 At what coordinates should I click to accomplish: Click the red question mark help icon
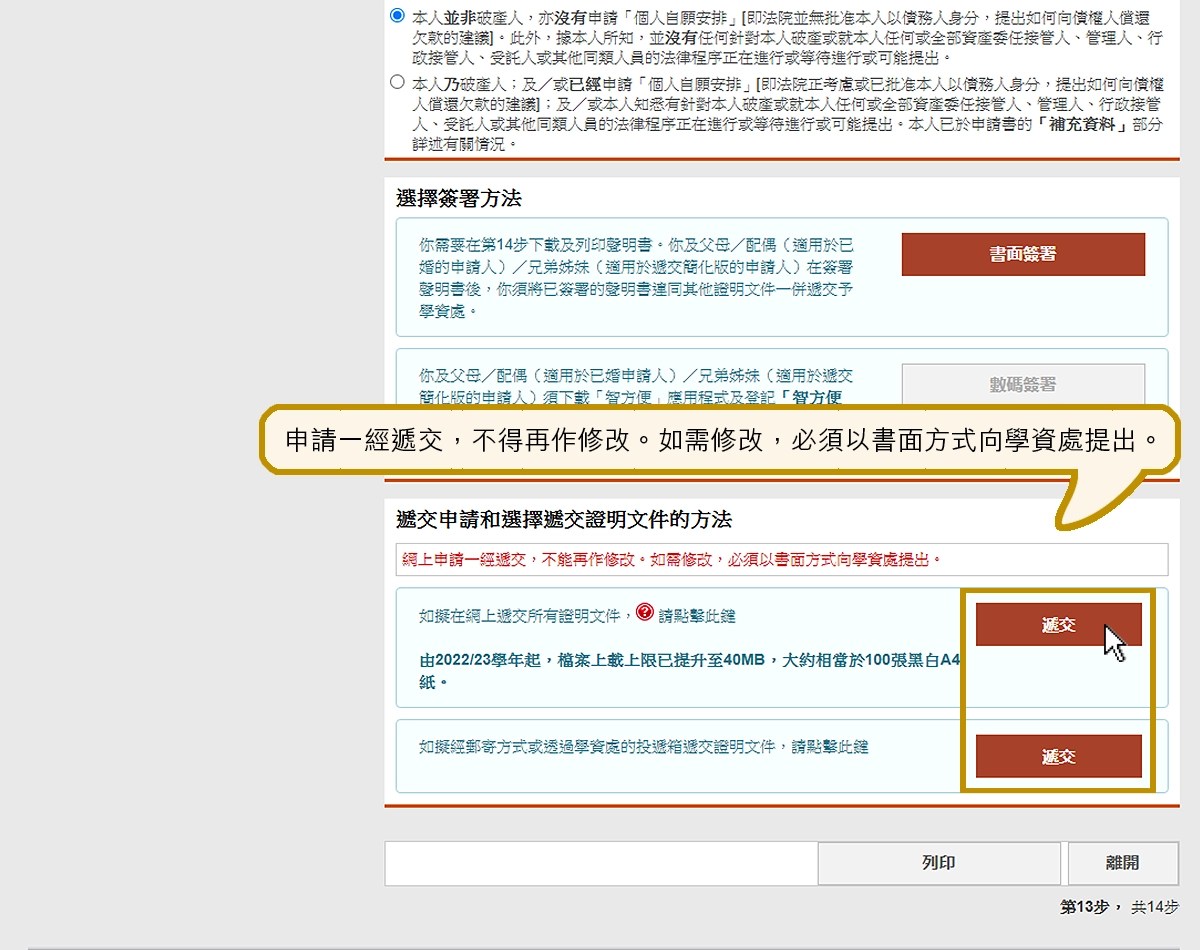click(x=645, y=612)
